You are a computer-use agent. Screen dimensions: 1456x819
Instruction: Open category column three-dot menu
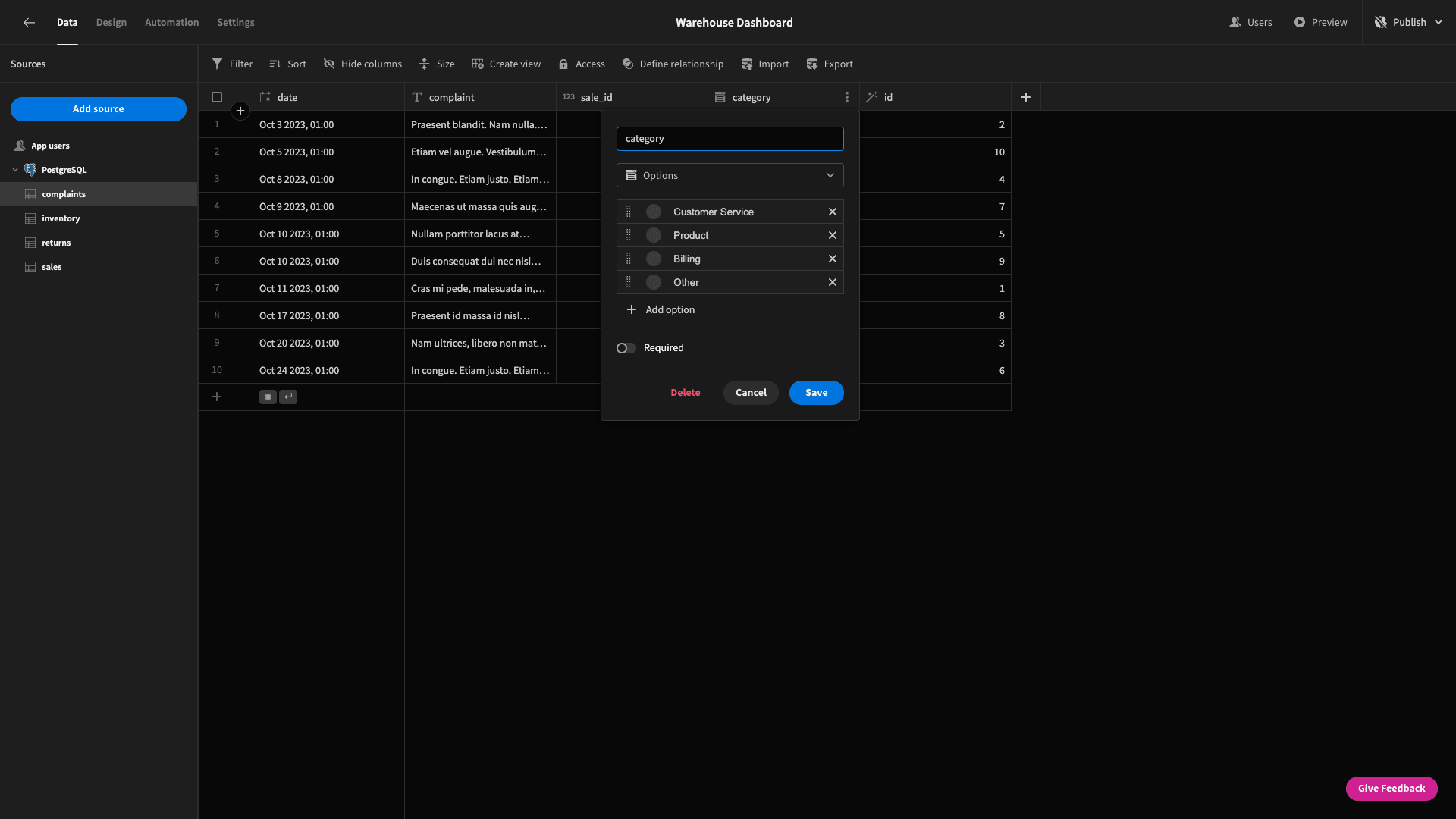tap(847, 97)
